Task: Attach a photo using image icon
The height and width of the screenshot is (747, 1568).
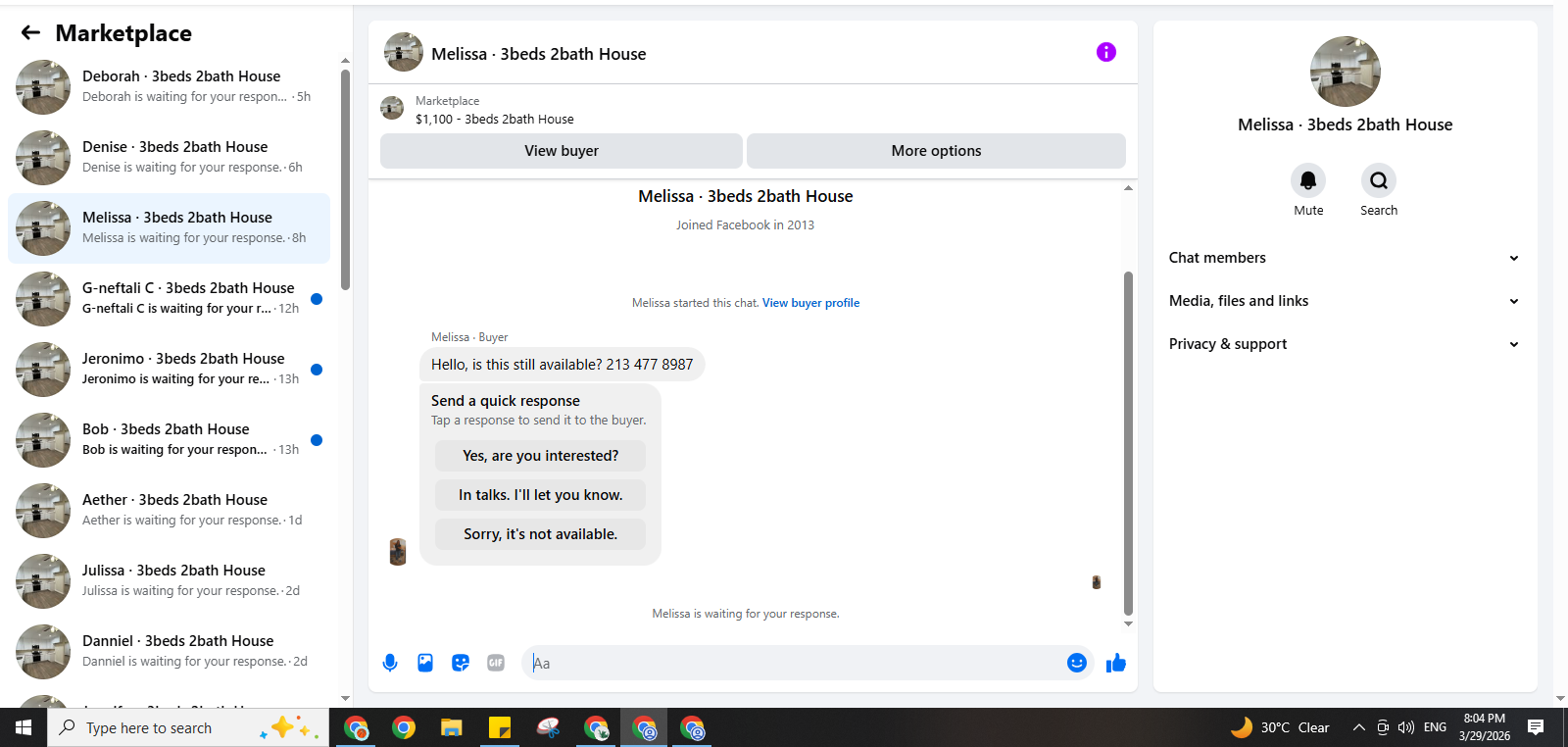Action: click(425, 663)
